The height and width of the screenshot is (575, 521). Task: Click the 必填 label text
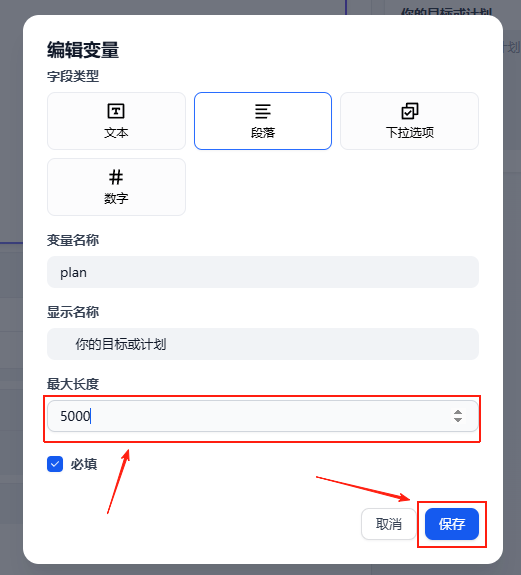tap(84, 464)
